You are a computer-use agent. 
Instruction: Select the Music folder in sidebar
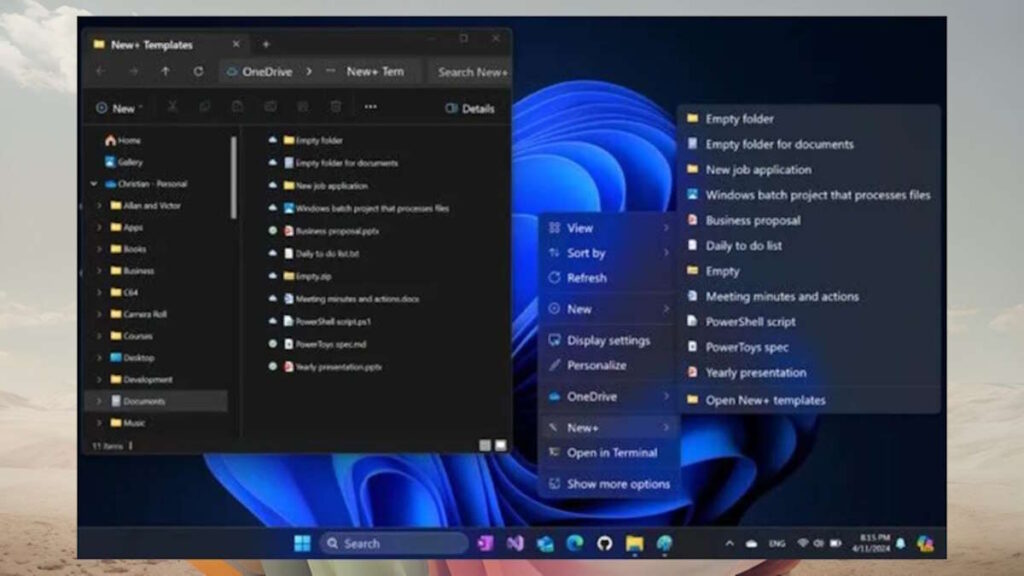pos(128,423)
